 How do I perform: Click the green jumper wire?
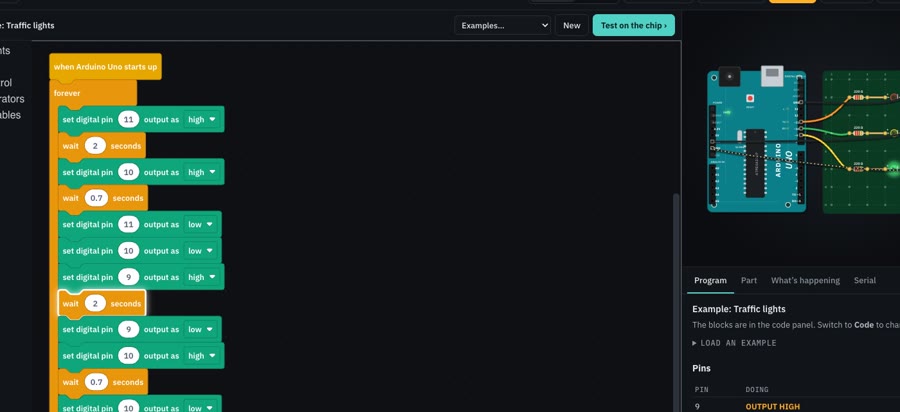827,131
